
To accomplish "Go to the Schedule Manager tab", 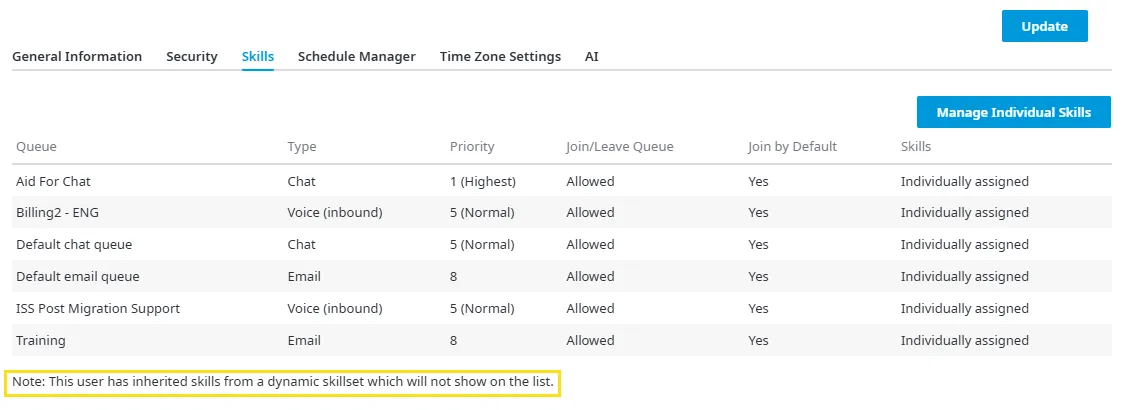I will point(357,56).
